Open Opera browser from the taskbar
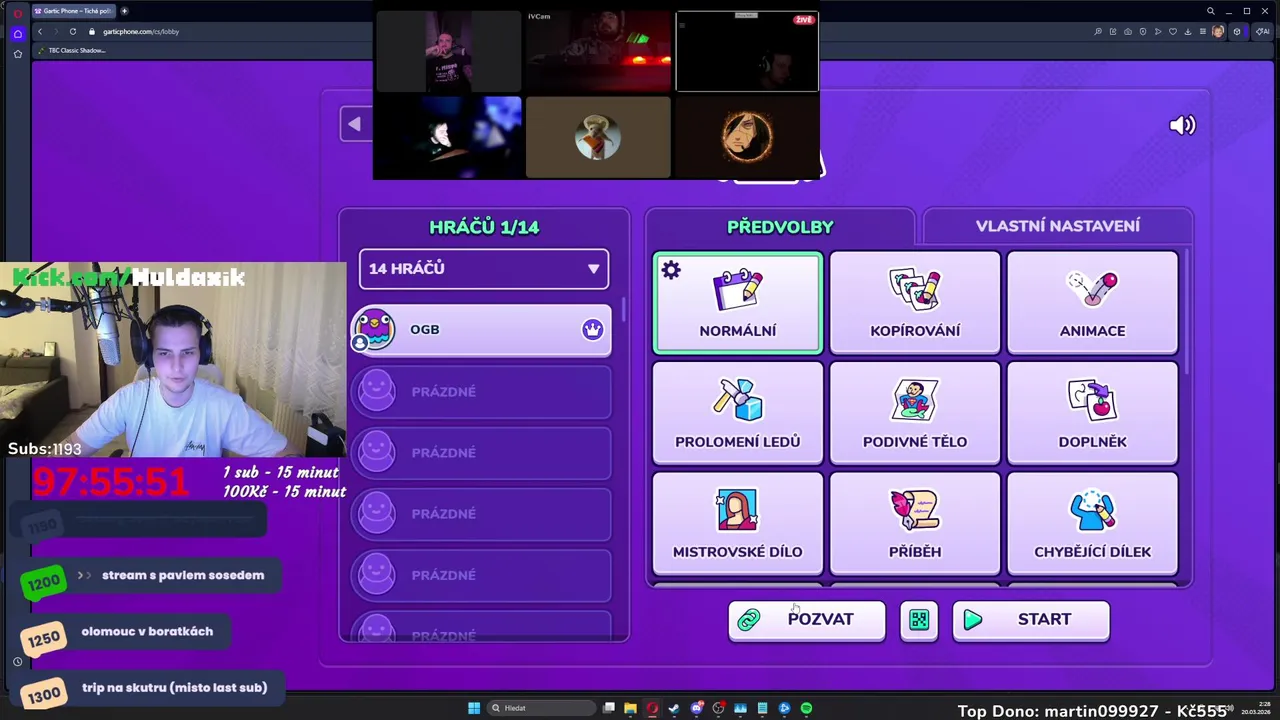Viewport: 1280px width, 720px height. 652,708
